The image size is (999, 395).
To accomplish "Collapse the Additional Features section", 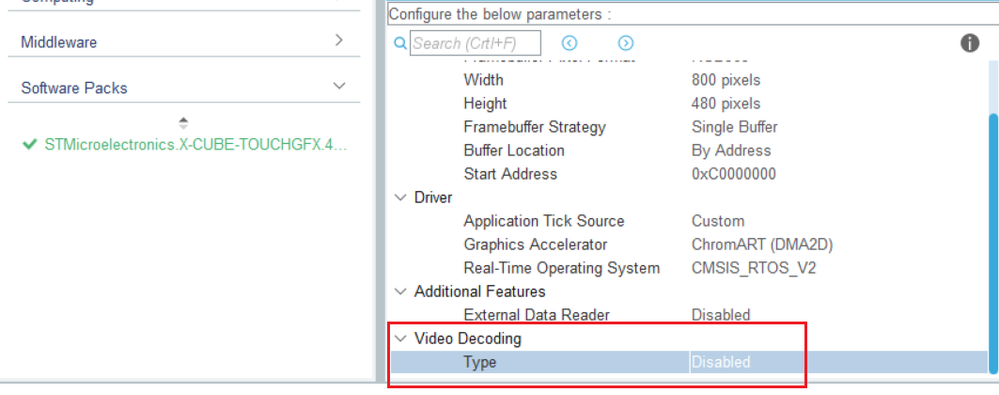I will (x=400, y=292).
